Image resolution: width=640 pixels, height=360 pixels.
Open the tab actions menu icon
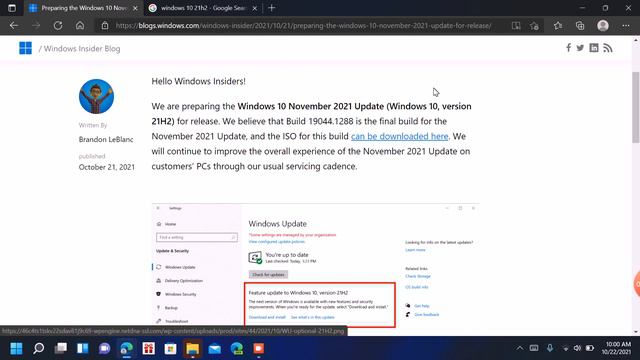point(12,8)
